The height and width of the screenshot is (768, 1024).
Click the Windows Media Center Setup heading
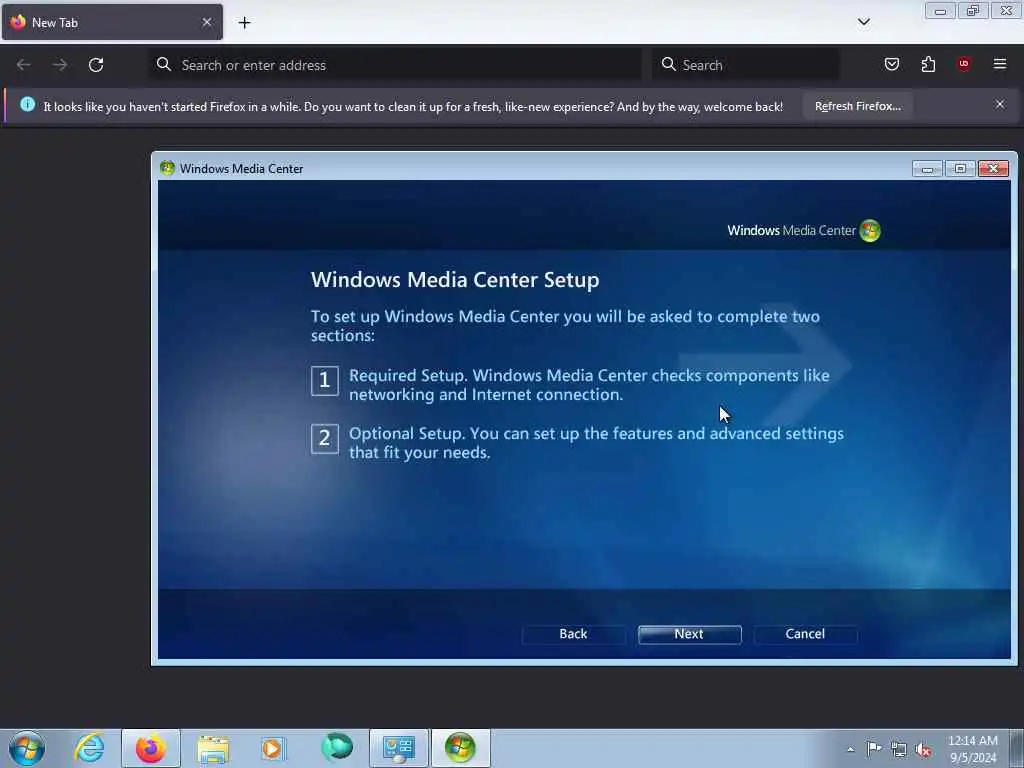click(x=455, y=280)
